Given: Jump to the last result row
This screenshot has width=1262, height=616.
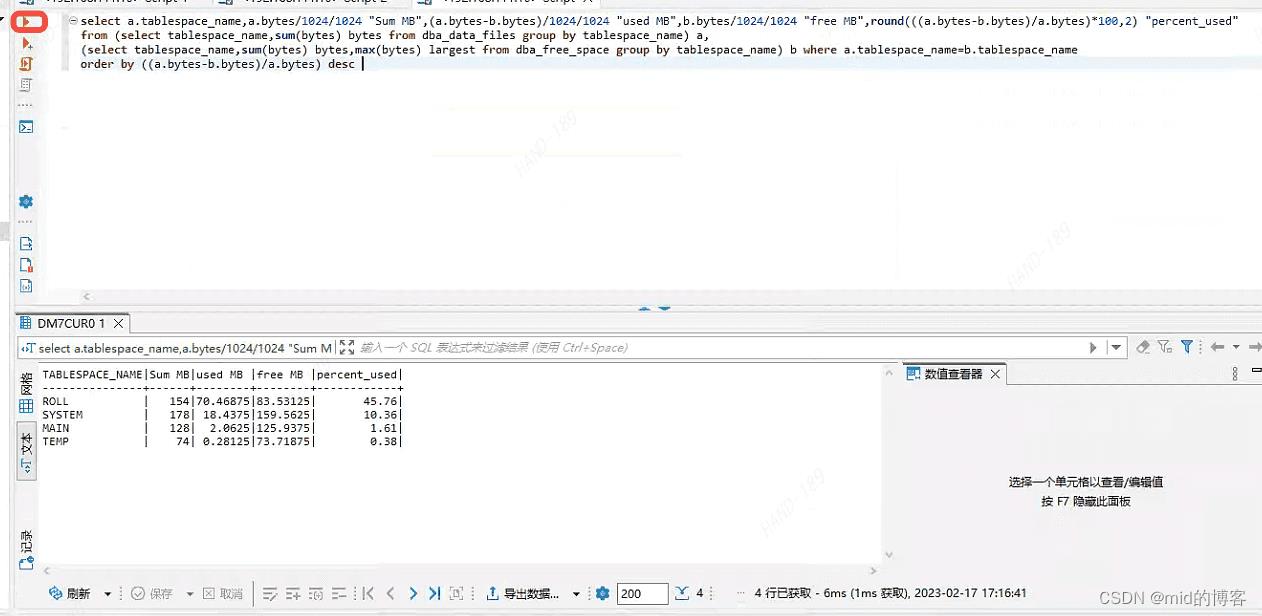Looking at the screenshot, I should point(435,594).
